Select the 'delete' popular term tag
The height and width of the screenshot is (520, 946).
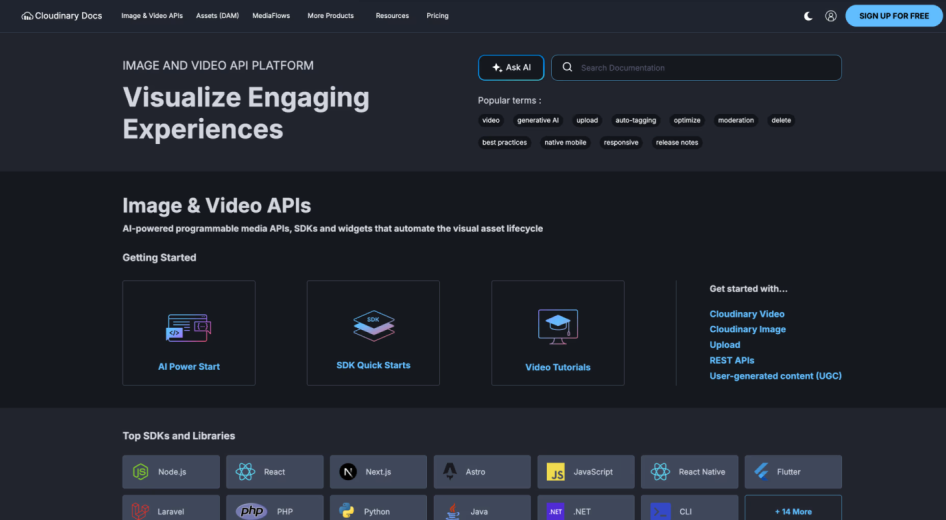click(781, 120)
